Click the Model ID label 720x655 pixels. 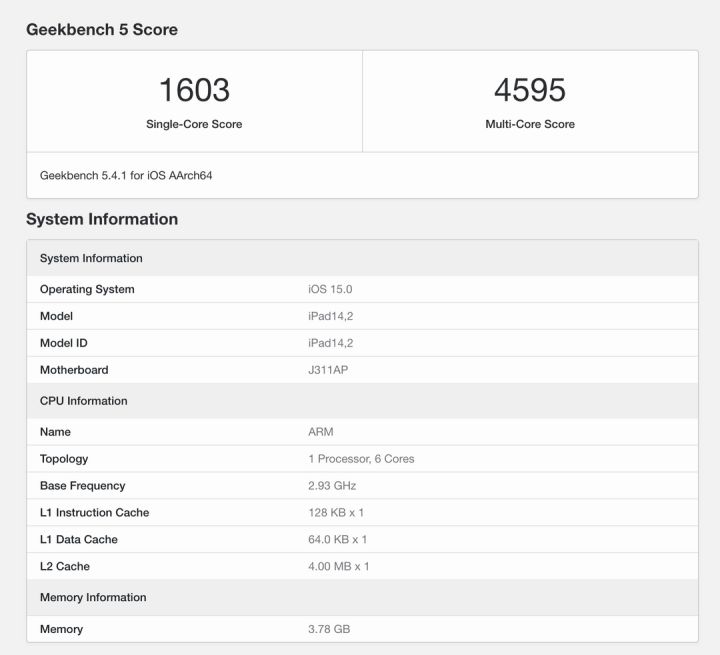(63, 343)
